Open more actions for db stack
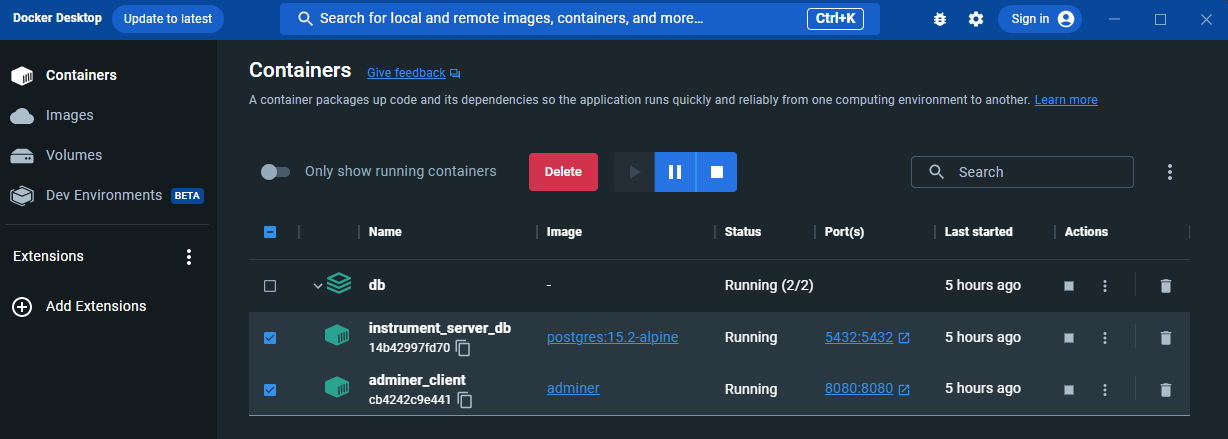The image size is (1228, 439). 1105,286
